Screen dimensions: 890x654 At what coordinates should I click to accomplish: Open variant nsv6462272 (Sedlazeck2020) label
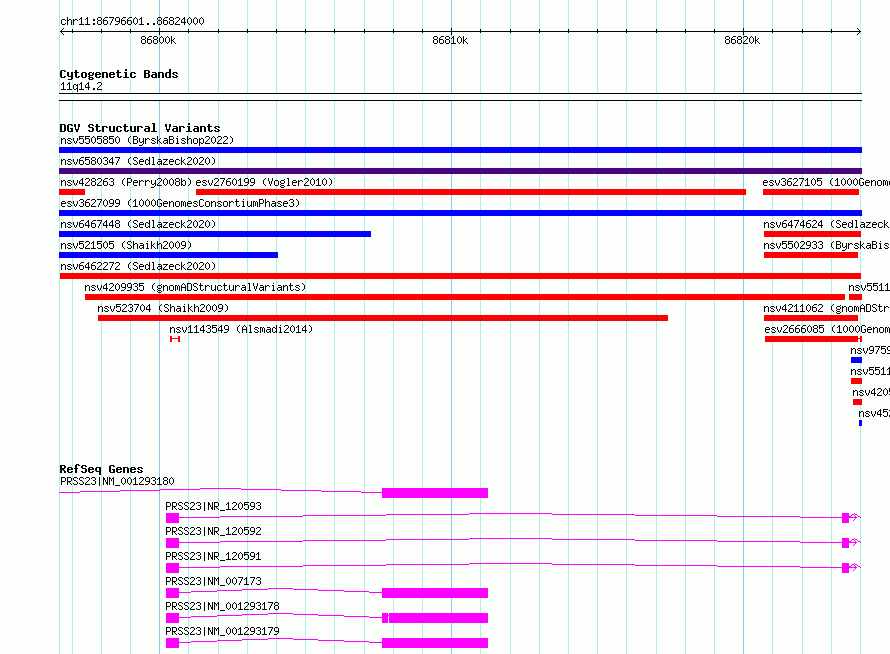pos(138,266)
